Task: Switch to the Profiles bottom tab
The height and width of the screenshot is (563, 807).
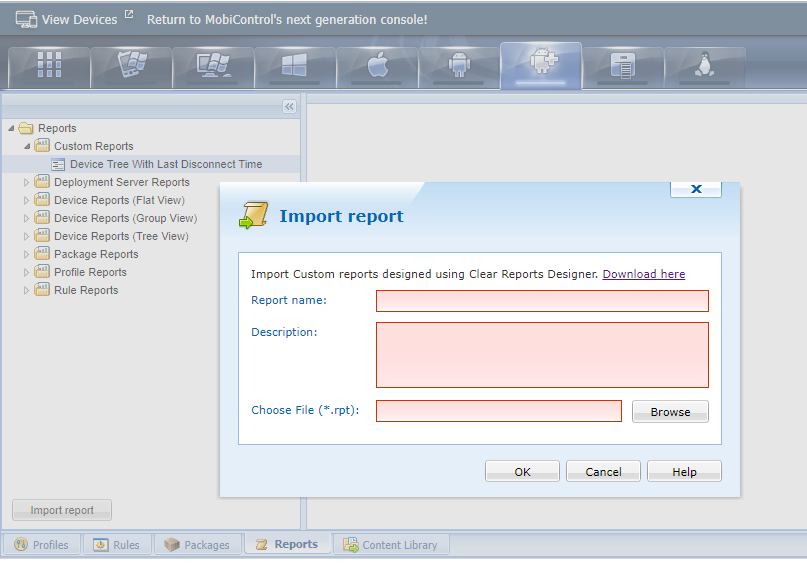Action: tap(41, 545)
